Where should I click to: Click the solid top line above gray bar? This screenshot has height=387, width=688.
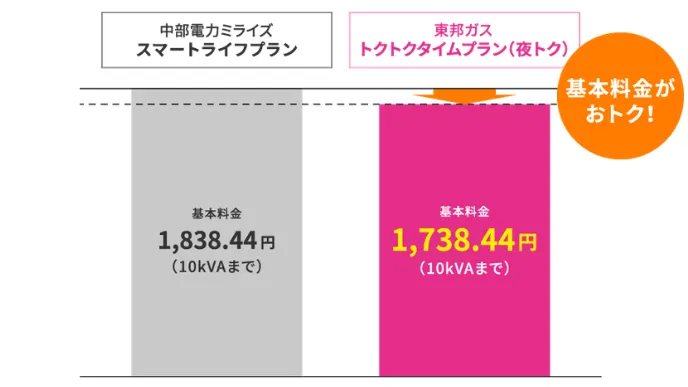coord(217,89)
